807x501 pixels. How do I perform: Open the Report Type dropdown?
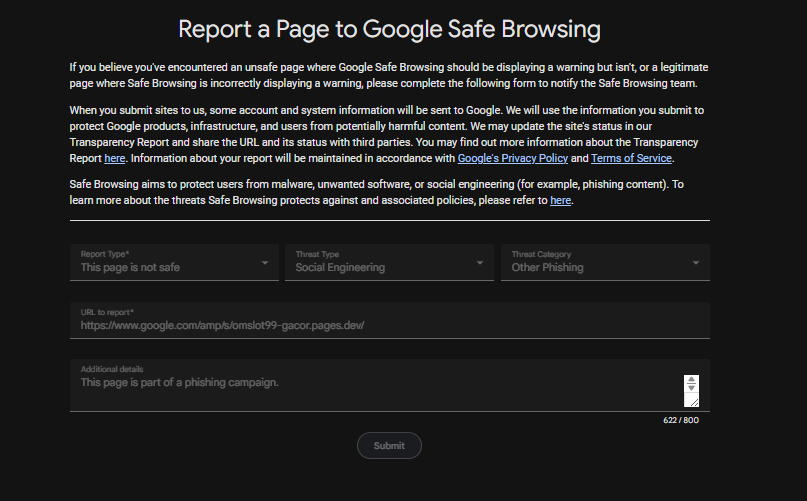(174, 263)
